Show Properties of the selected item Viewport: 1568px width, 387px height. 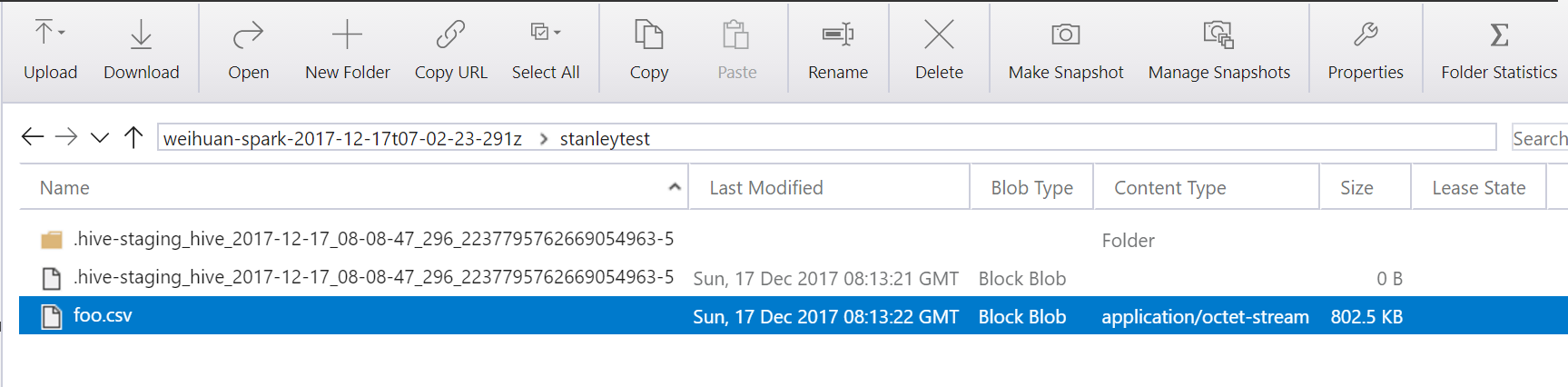[x=1365, y=49]
